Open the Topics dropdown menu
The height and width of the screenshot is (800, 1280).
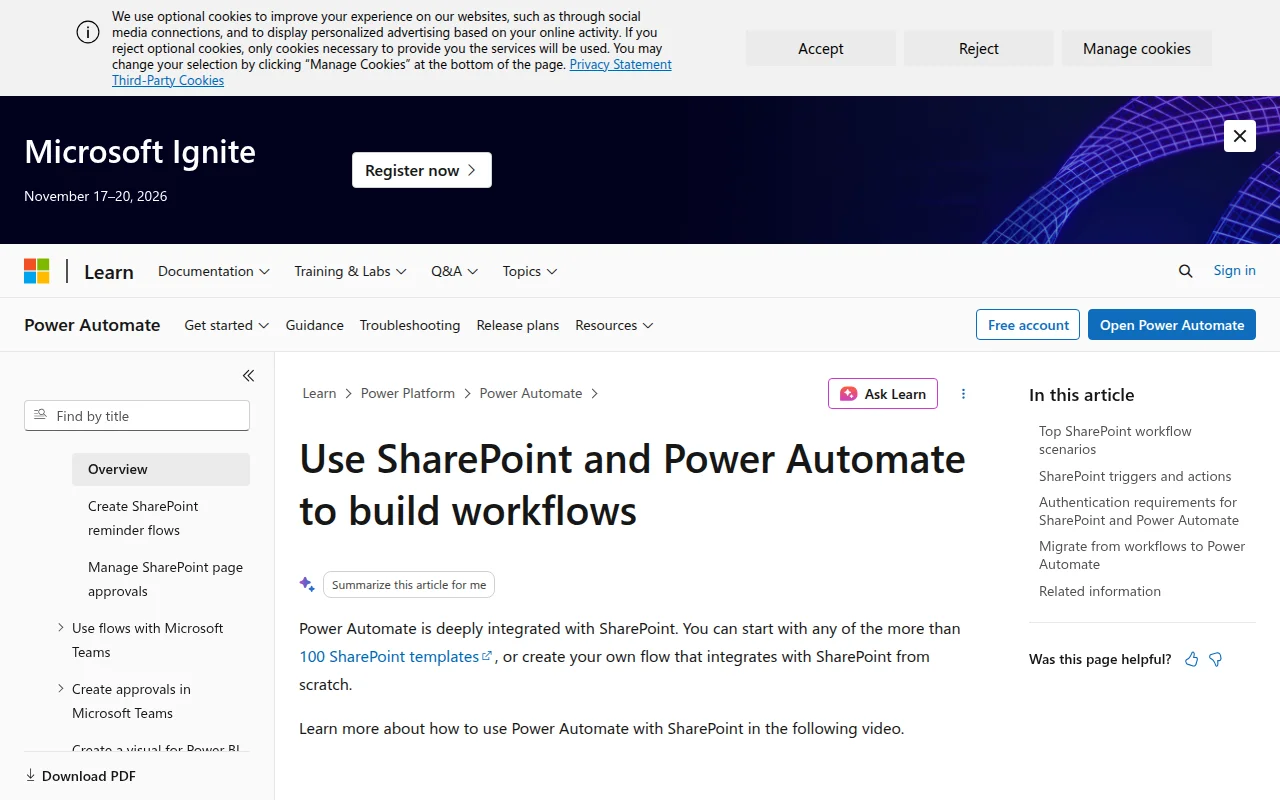[x=530, y=271]
